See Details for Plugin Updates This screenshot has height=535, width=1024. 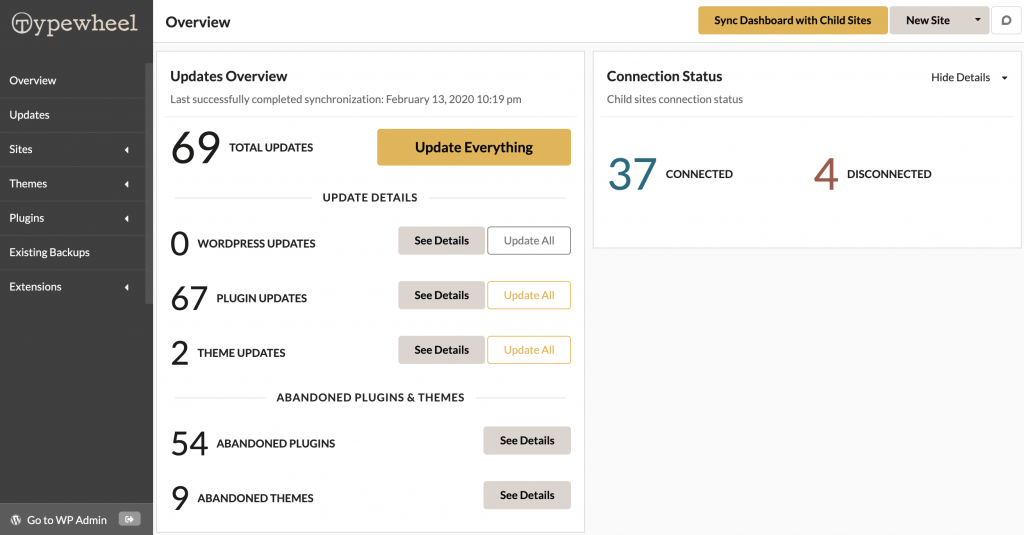[441, 295]
